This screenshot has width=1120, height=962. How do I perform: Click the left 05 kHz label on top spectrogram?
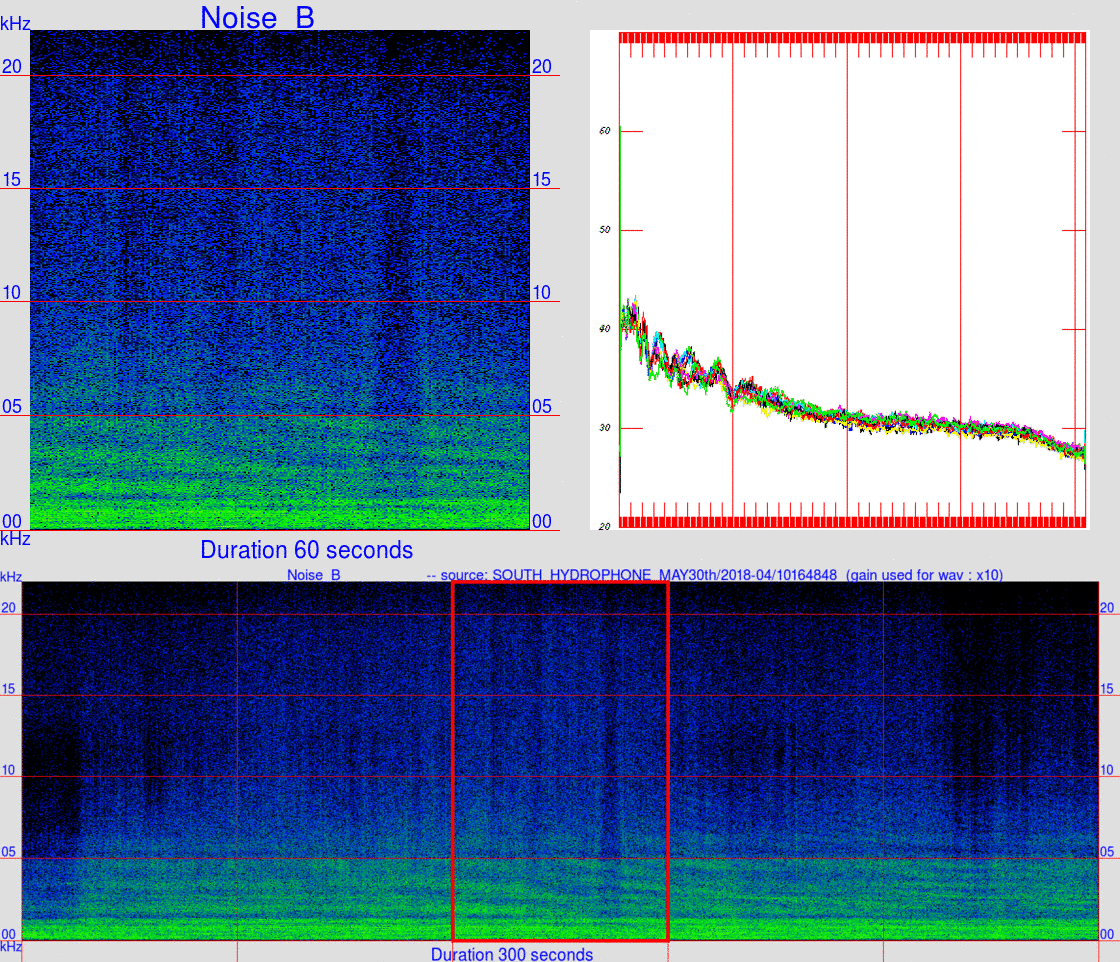12,406
